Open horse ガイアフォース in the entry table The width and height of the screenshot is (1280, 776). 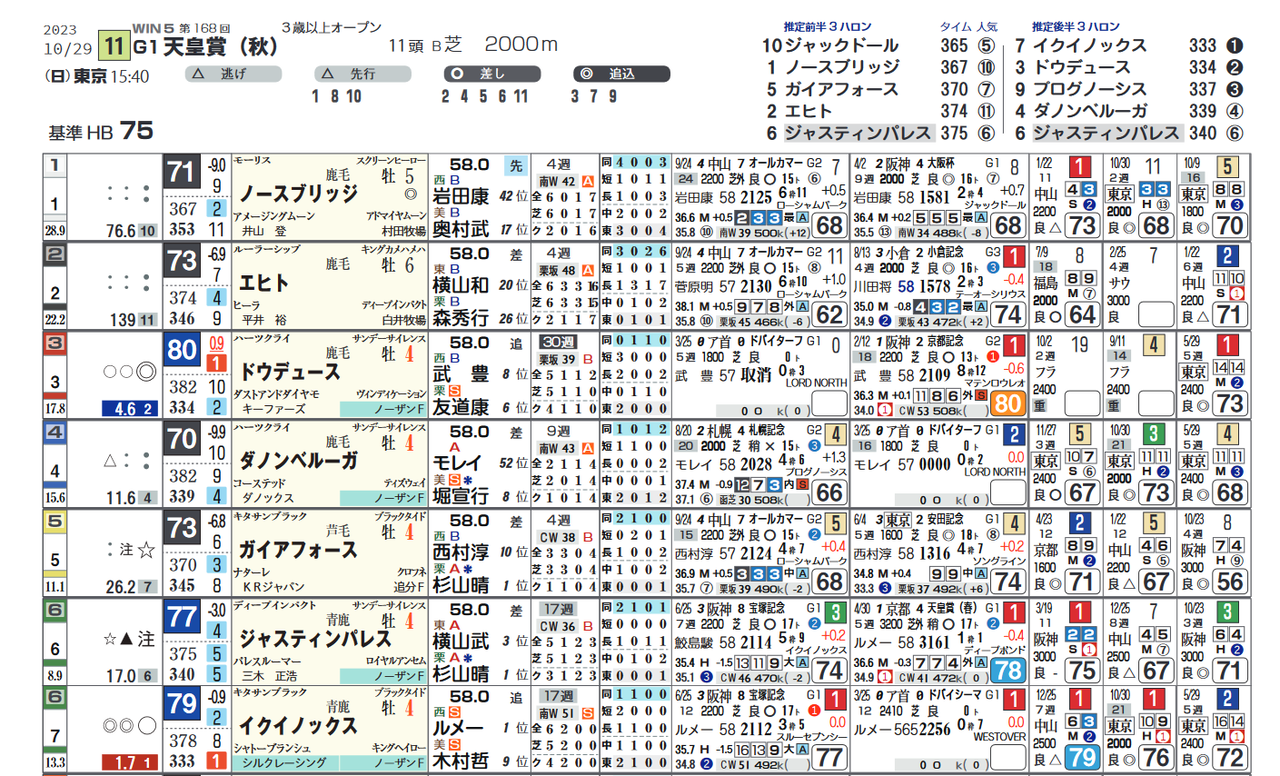point(296,548)
